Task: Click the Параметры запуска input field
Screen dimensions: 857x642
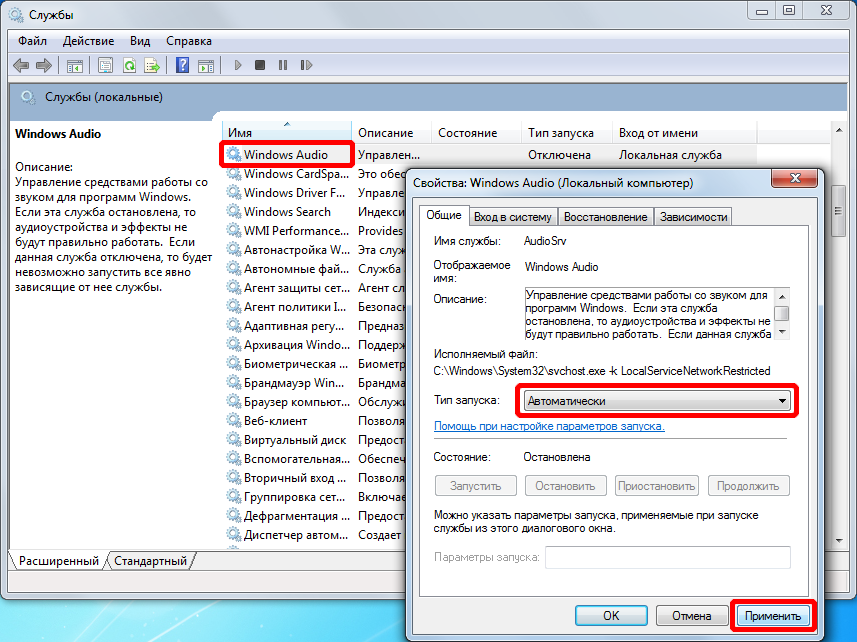Action: pyautogui.click(x=667, y=557)
